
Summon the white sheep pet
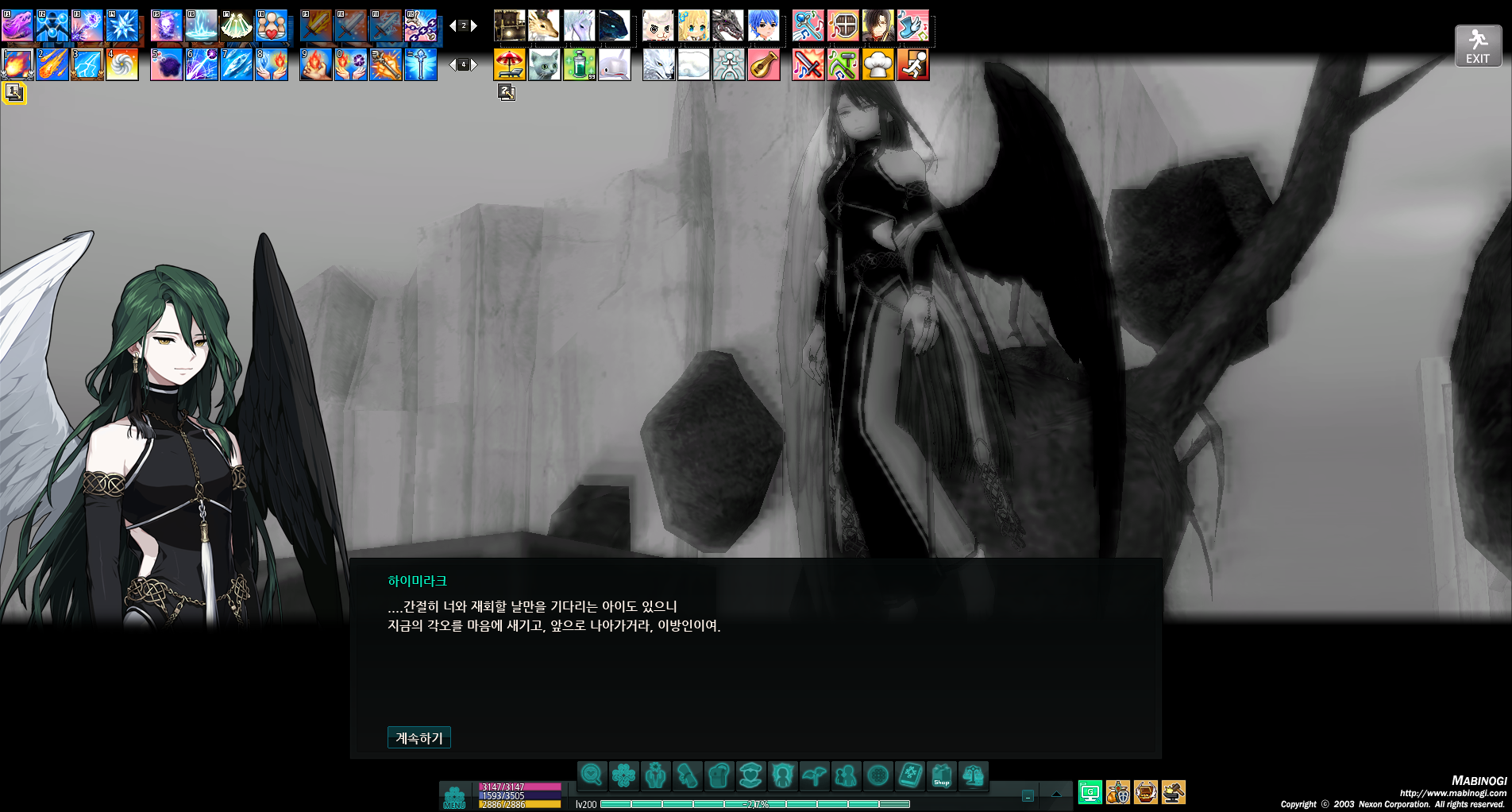coord(658,26)
